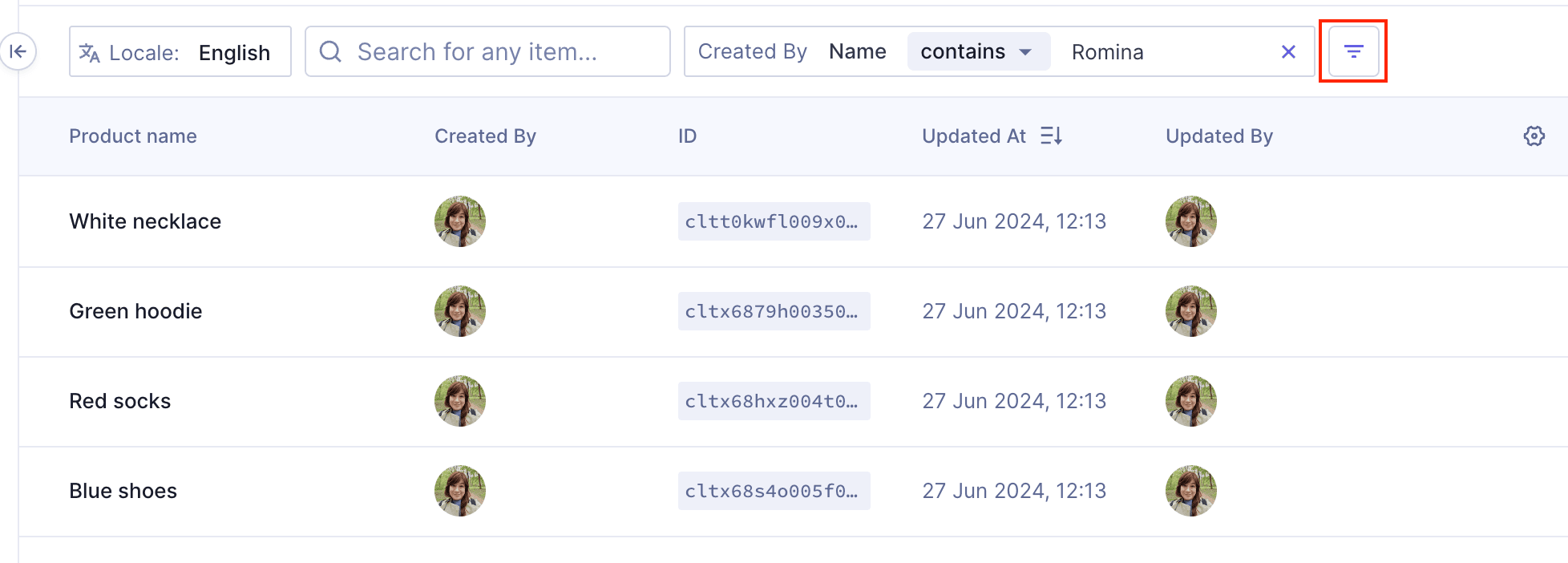Sort by Product name column header
1568x563 pixels.
click(133, 136)
